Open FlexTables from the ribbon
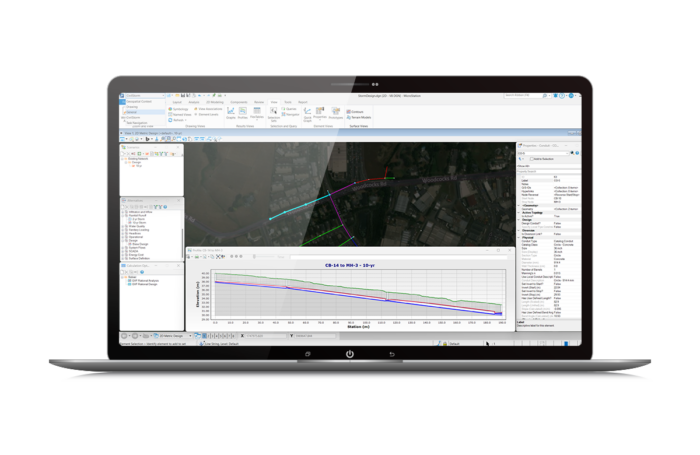This screenshot has height=455, width=700. (x=255, y=115)
